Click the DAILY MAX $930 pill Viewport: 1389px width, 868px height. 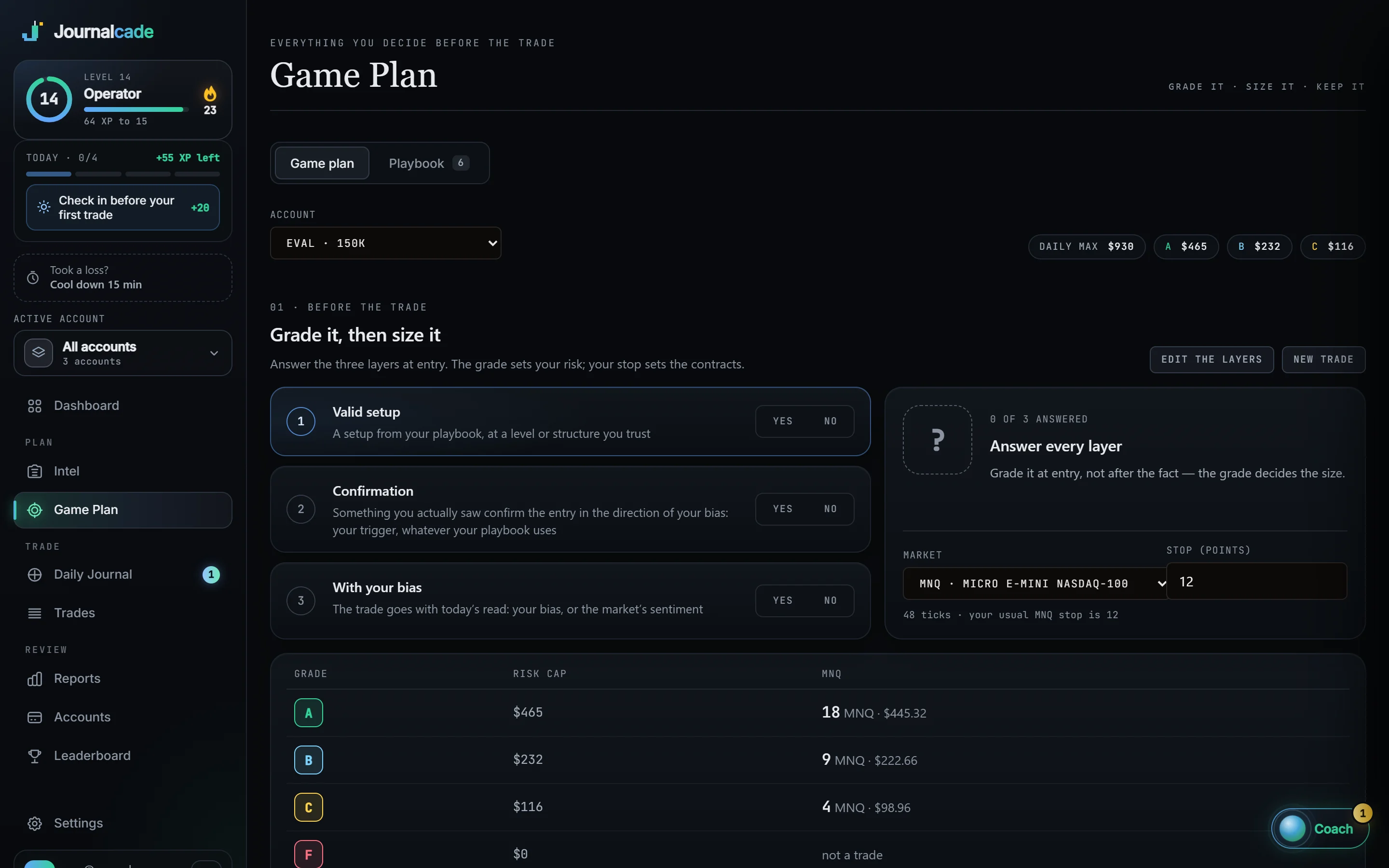(1087, 247)
